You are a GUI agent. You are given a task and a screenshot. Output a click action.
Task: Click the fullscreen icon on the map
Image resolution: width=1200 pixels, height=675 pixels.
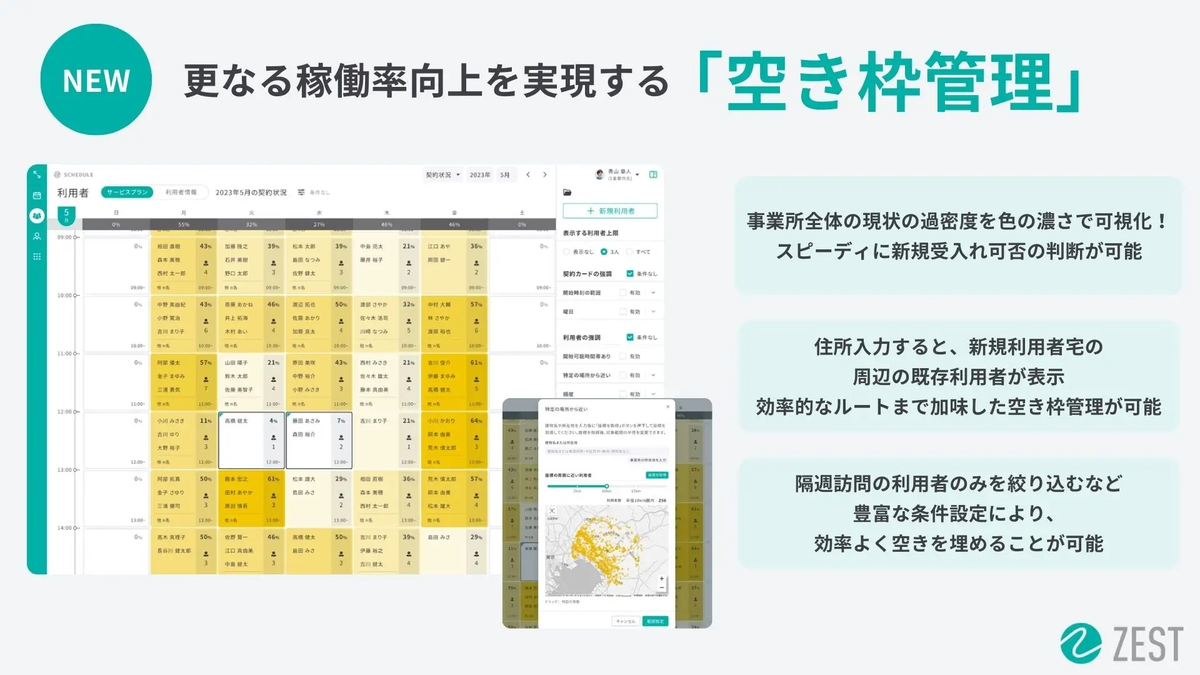(552, 510)
